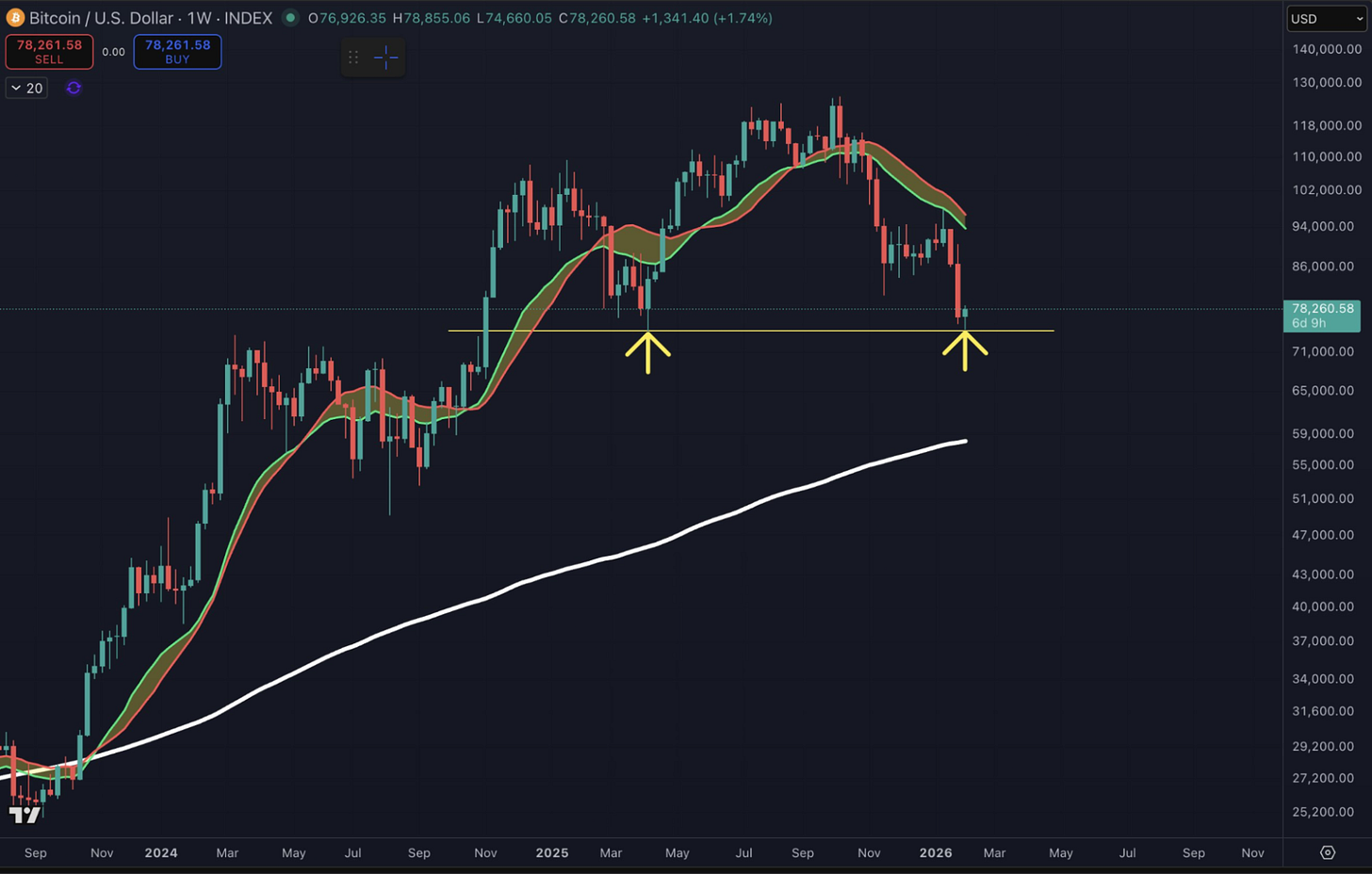Open chart settings gear icon
The width and height of the screenshot is (1372, 874).
click(x=1328, y=852)
